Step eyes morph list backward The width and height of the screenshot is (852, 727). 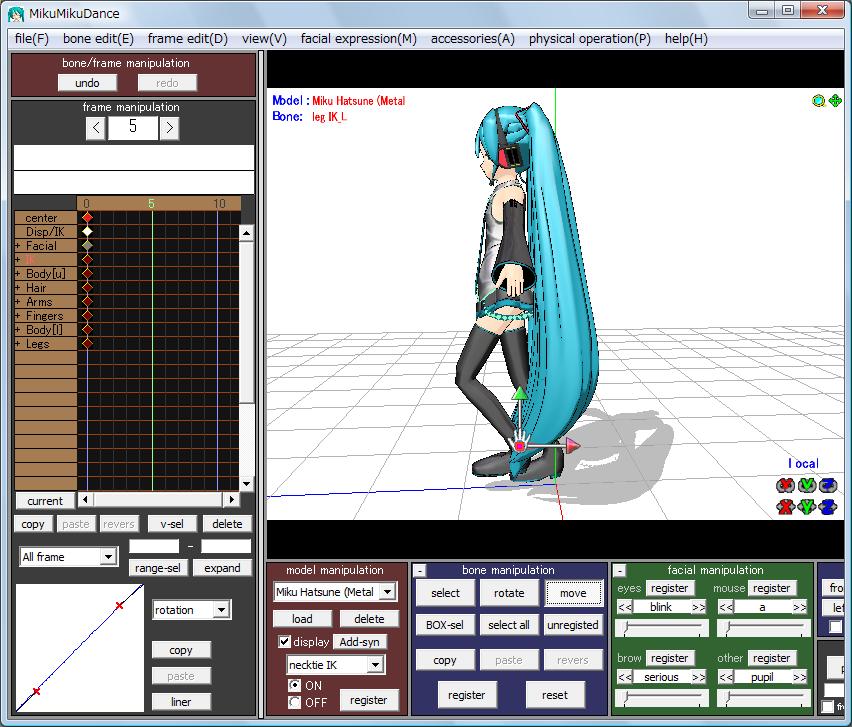click(625, 607)
